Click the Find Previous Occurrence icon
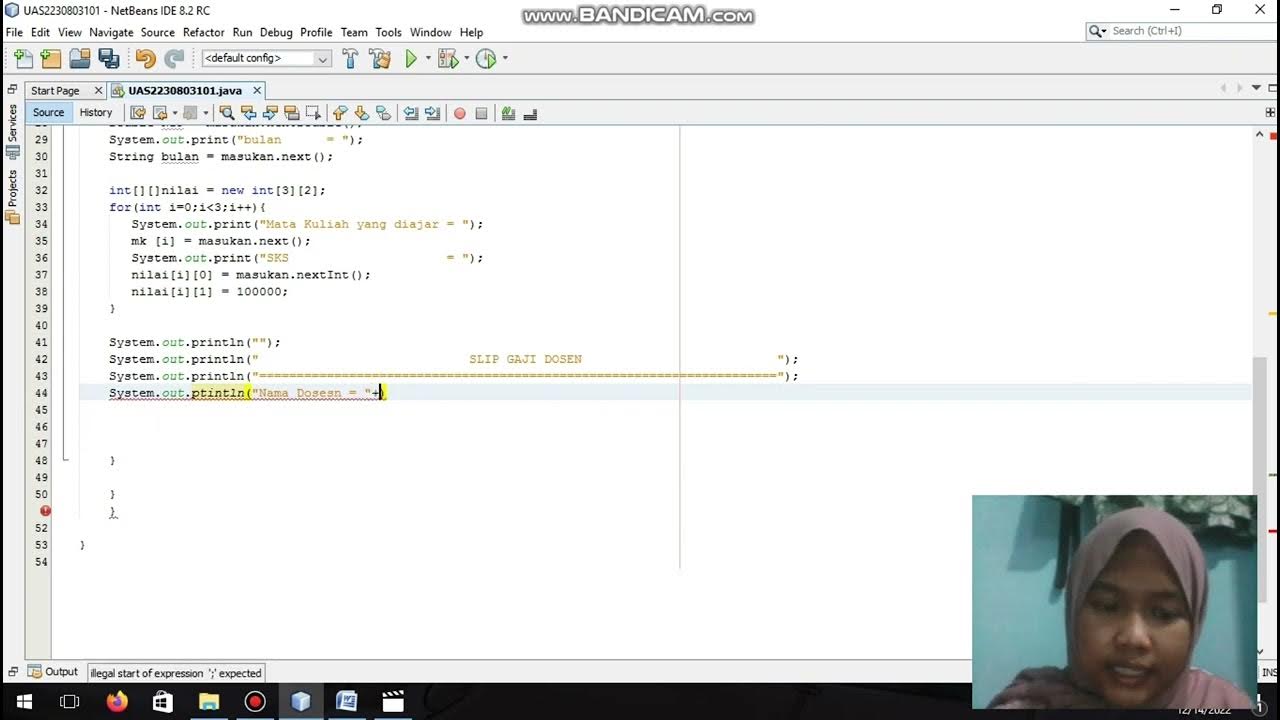 click(248, 113)
